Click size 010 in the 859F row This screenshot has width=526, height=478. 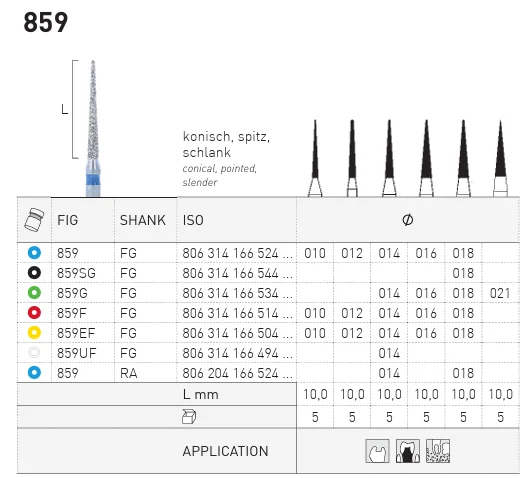click(x=315, y=313)
